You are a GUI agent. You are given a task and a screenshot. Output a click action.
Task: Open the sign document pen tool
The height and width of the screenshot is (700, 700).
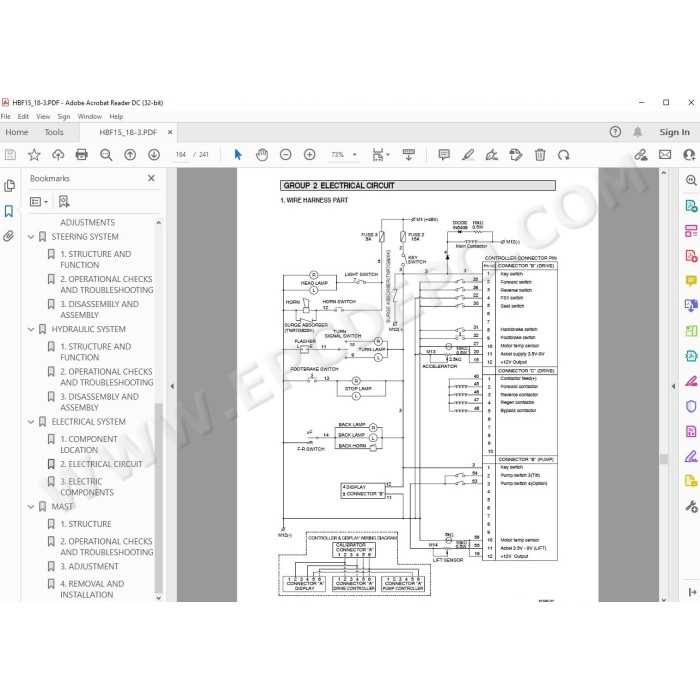click(x=492, y=155)
